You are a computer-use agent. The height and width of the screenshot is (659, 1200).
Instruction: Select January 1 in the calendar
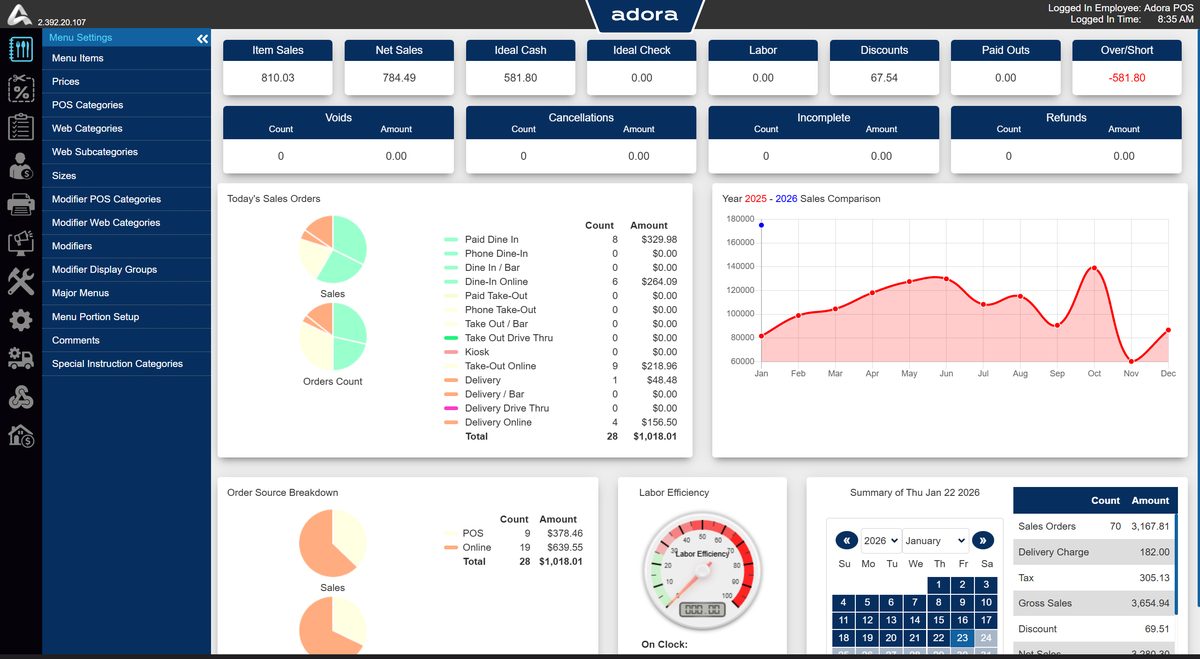(x=938, y=585)
